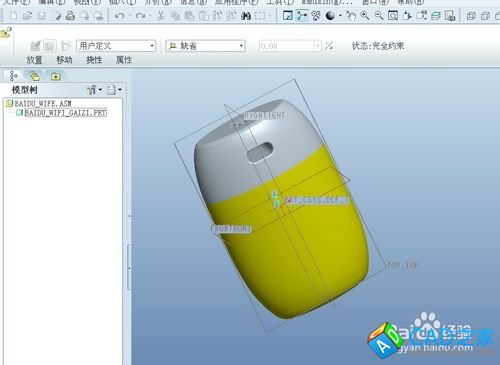
Task: Open the 挠性 flexibility tab
Action: coord(94,60)
